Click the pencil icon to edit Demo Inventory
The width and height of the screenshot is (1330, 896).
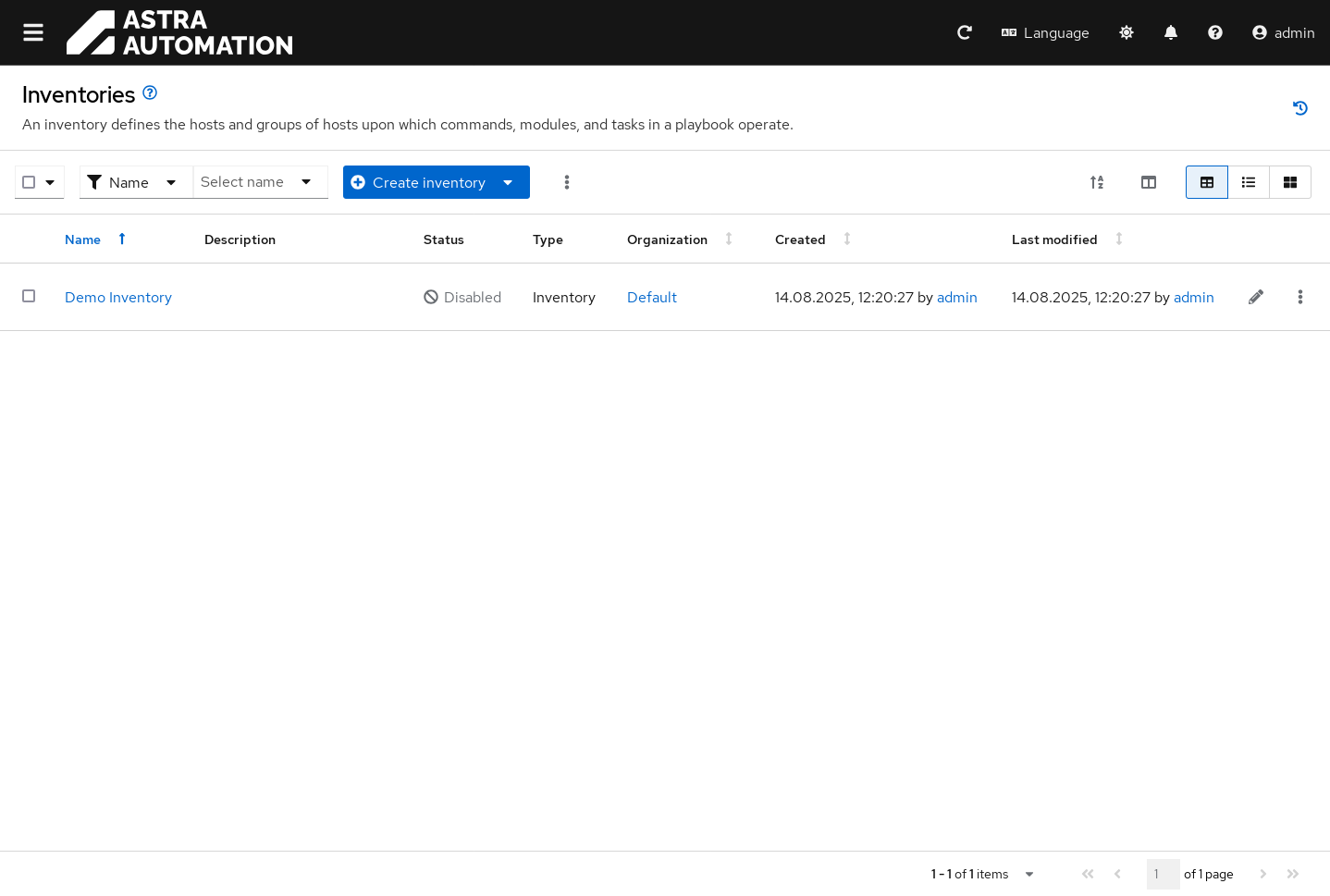pos(1255,297)
